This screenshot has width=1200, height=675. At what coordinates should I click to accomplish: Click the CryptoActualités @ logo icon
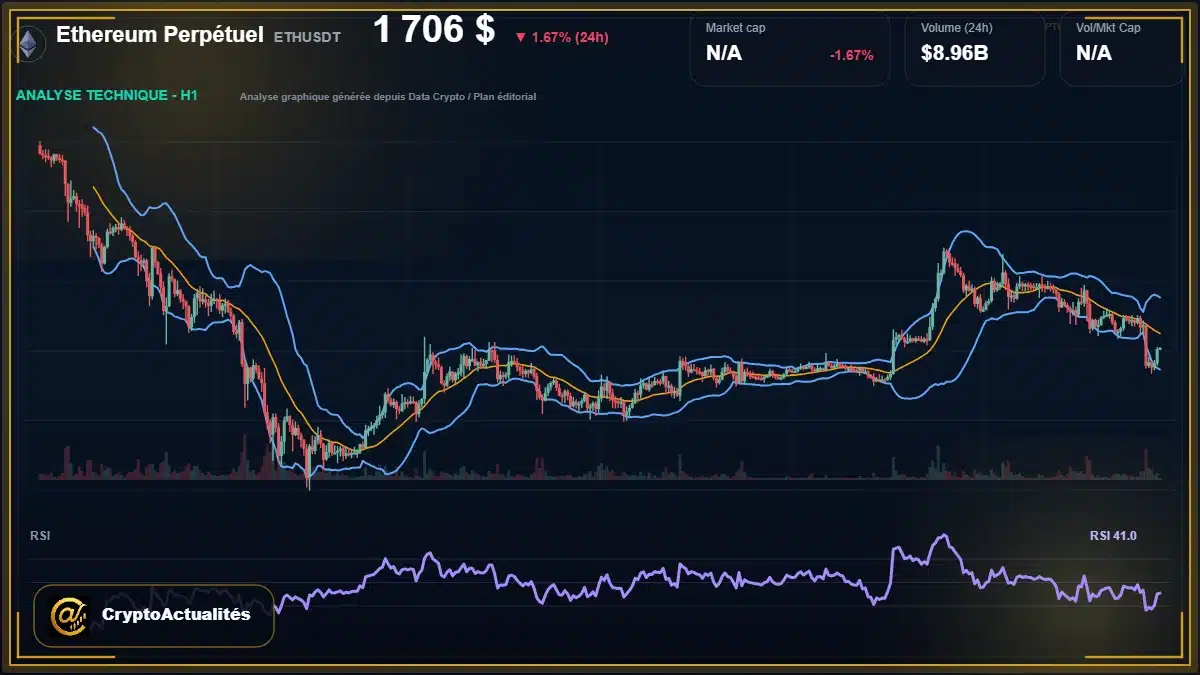coord(69,615)
